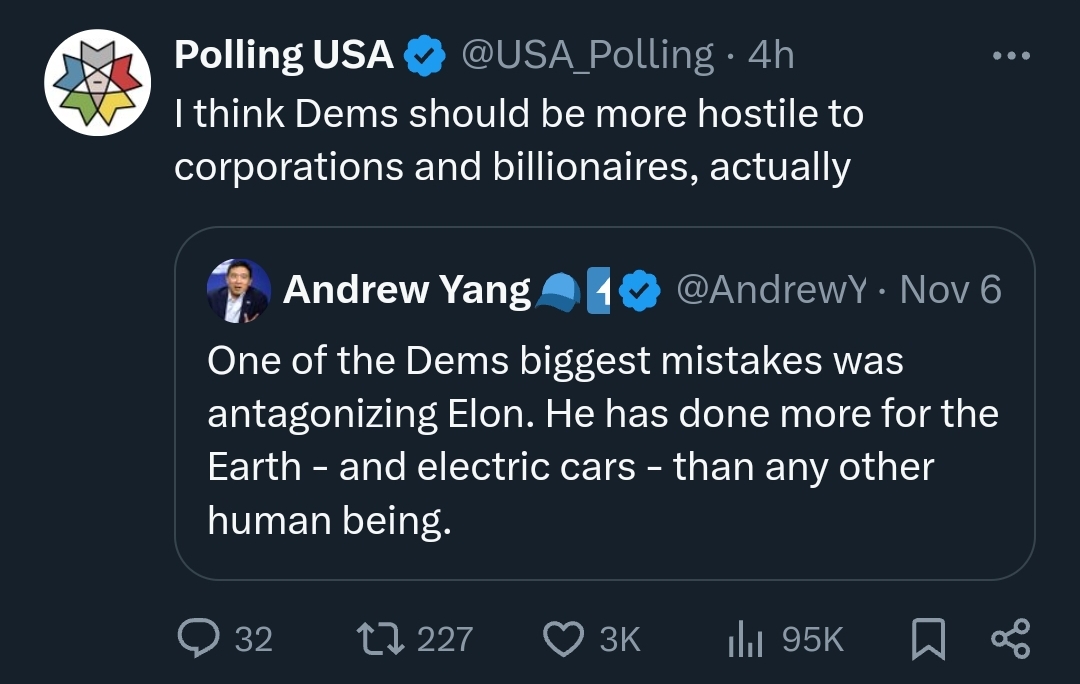
Task: Open the @USA_Polling handle link
Action: 587,55
